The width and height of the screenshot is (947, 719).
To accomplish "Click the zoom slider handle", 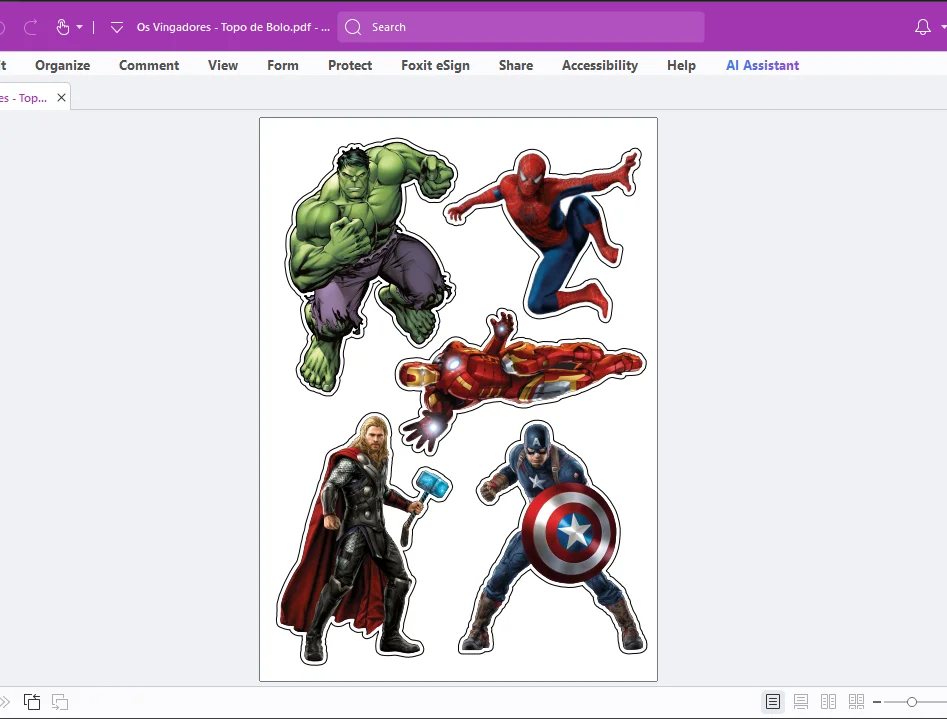I will [912, 702].
